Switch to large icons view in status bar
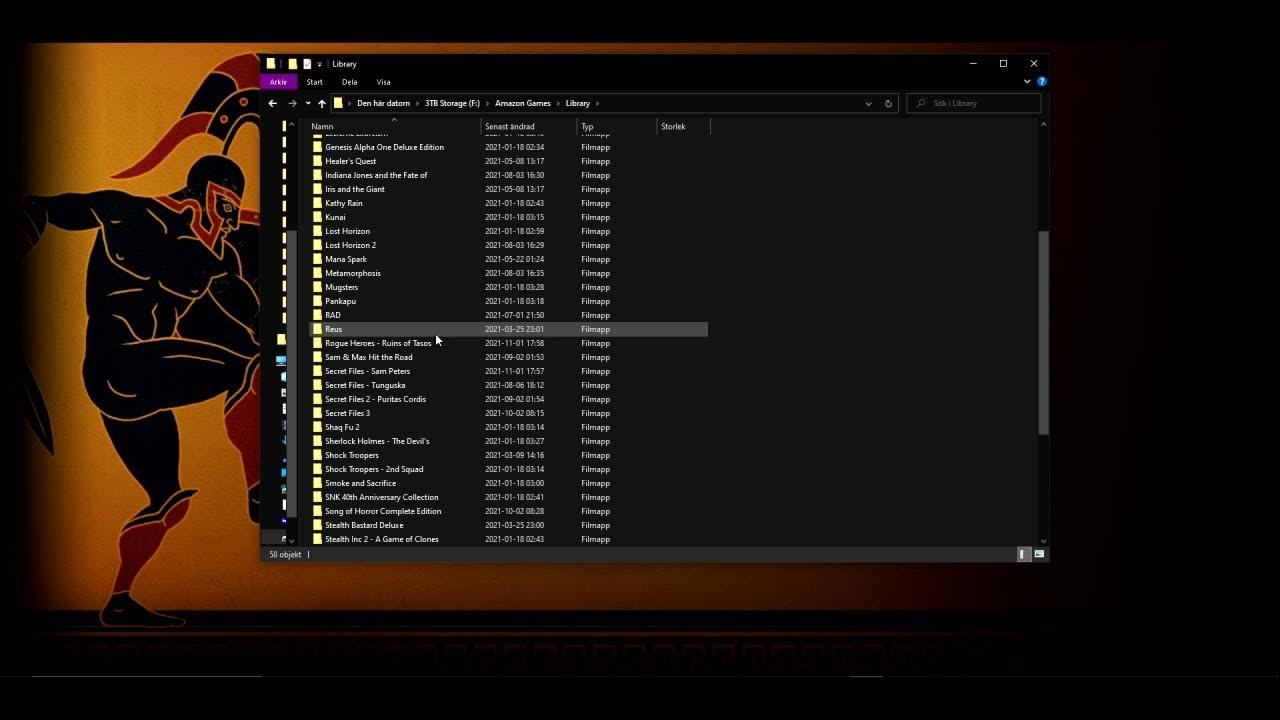 pyautogui.click(x=1039, y=554)
